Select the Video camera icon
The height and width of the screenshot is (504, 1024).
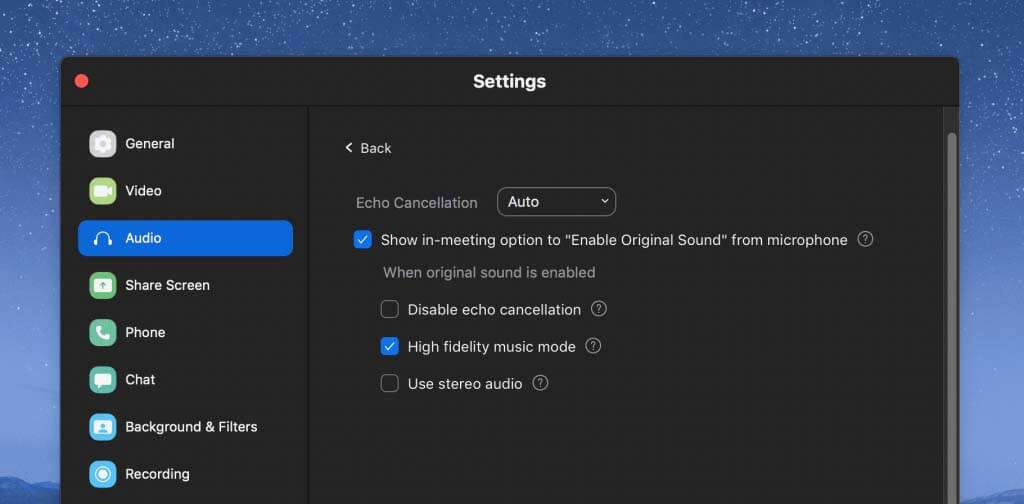(103, 191)
